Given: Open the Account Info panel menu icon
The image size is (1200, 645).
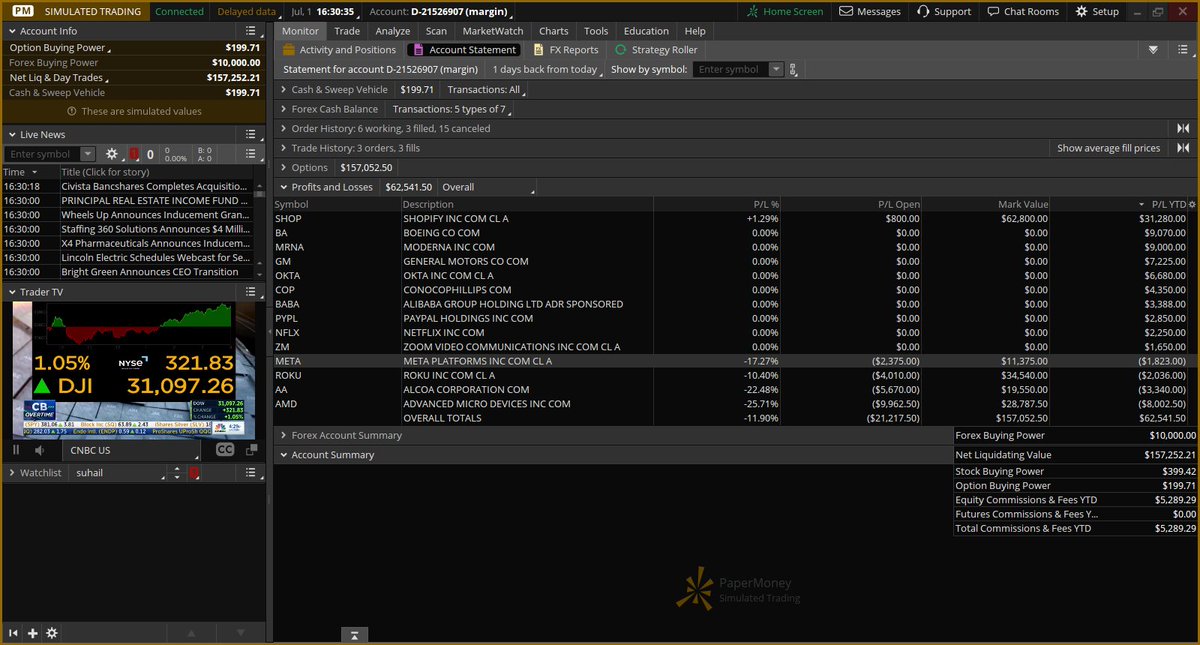Looking at the screenshot, I should [x=253, y=31].
